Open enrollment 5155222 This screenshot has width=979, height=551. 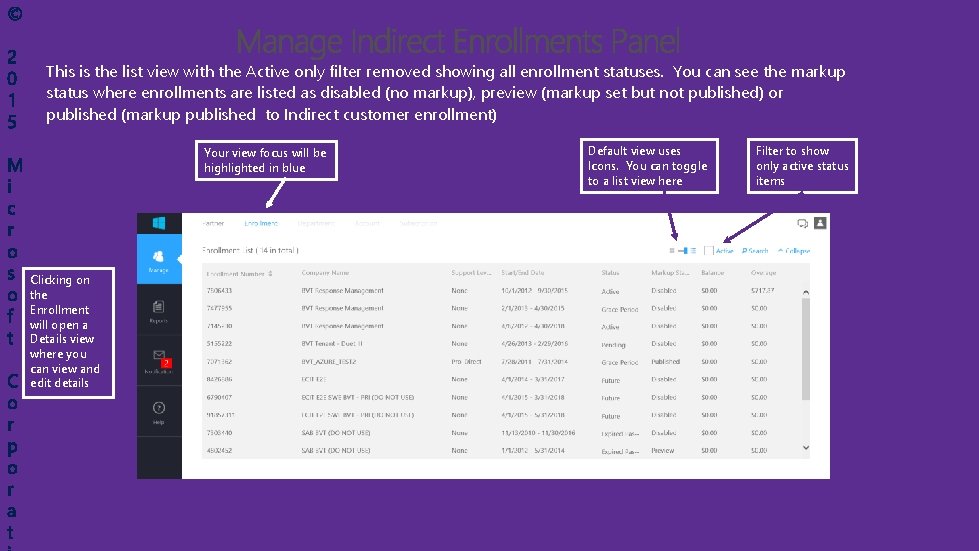coord(219,344)
